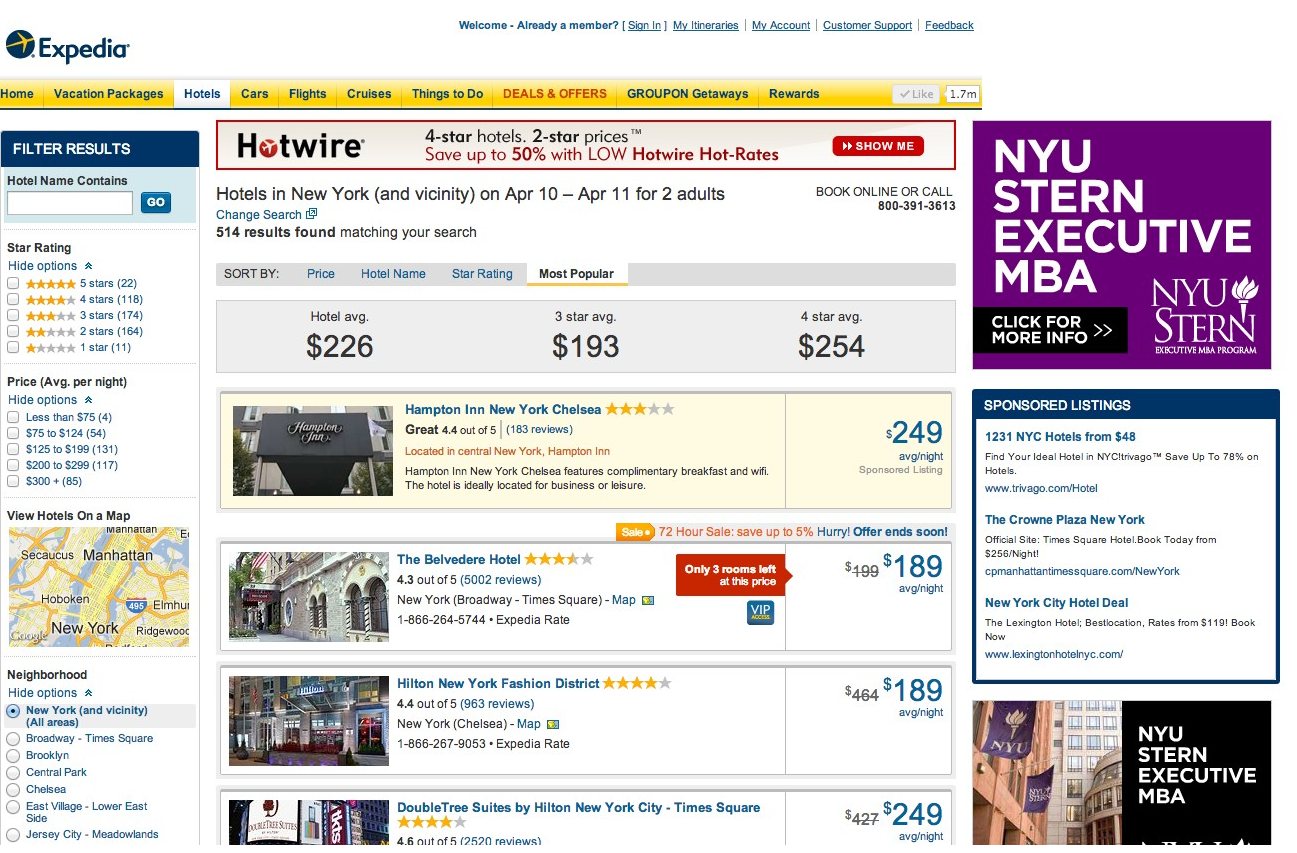Check $200 to $299 price filter
1297x853 pixels.
coord(13,465)
